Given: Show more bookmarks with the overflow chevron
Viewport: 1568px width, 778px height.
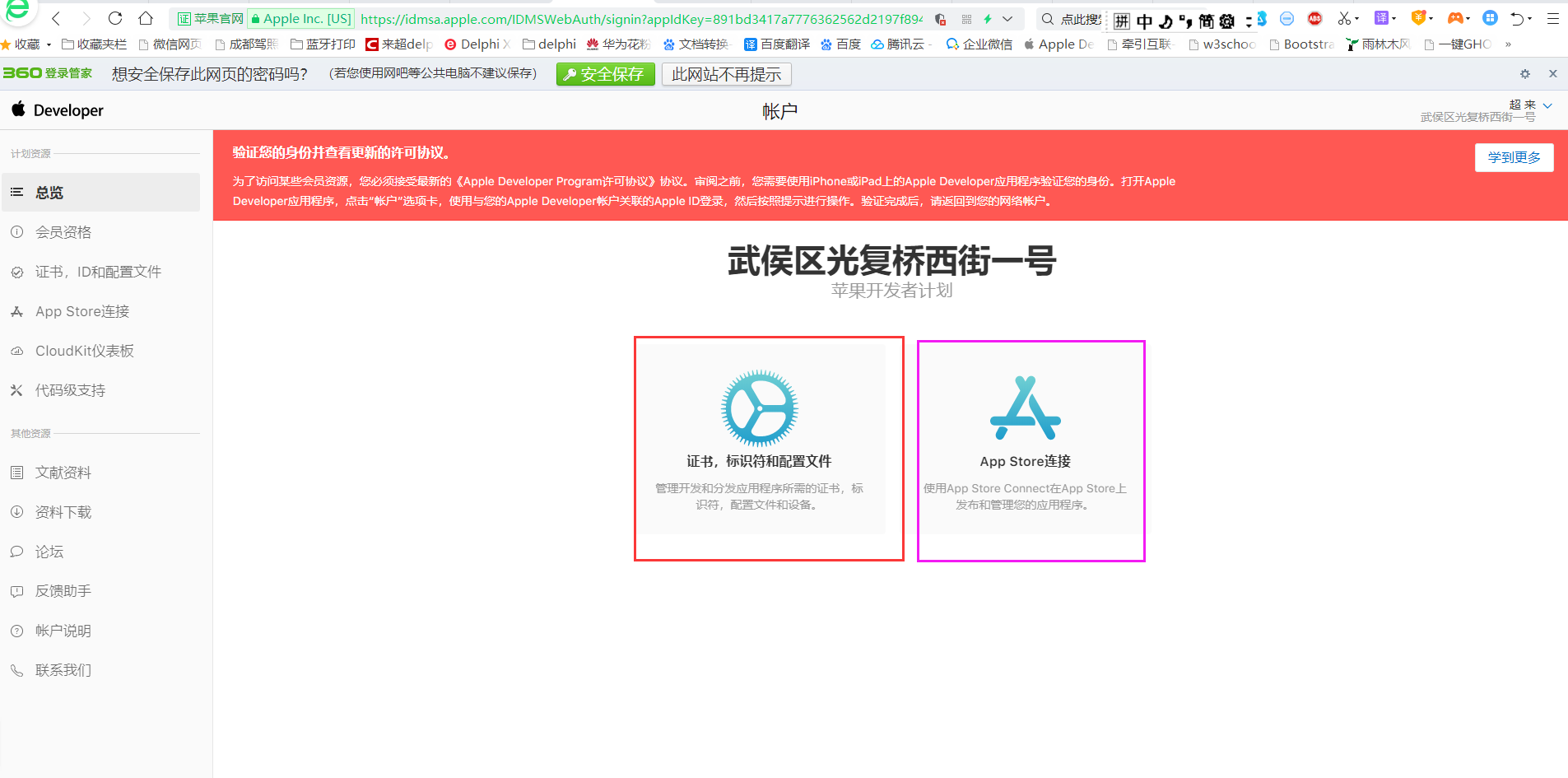Looking at the screenshot, I should 1508,44.
